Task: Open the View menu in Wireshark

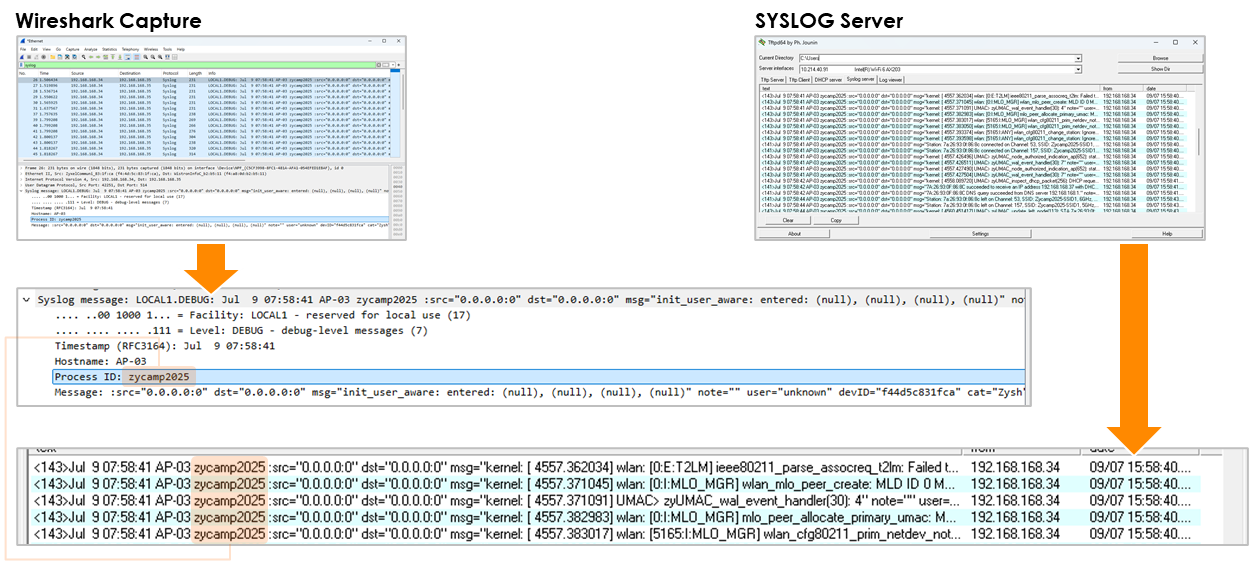Action: pos(46,49)
